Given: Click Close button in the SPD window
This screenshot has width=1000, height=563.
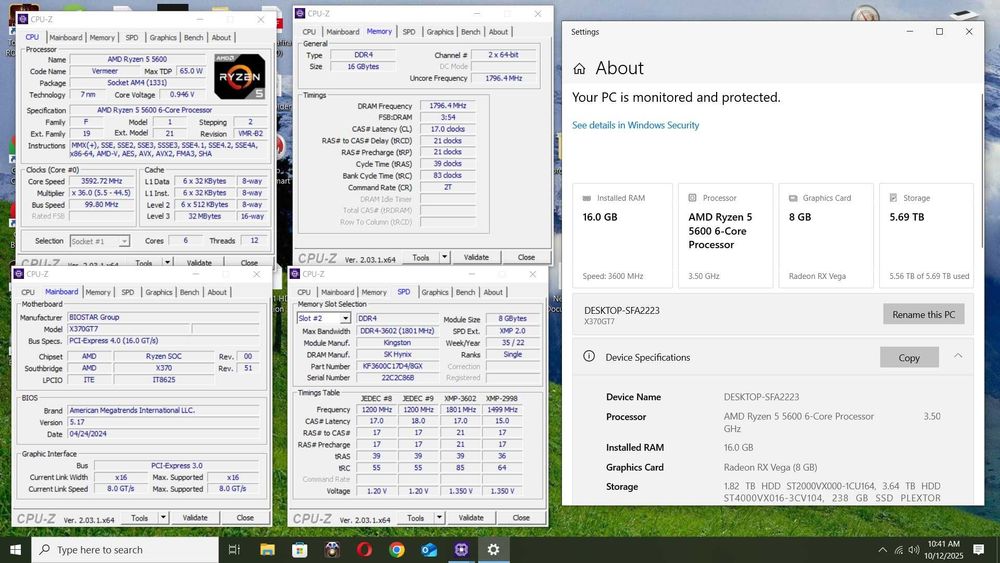Looking at the screenshot, I should click(x=521, y=518).
